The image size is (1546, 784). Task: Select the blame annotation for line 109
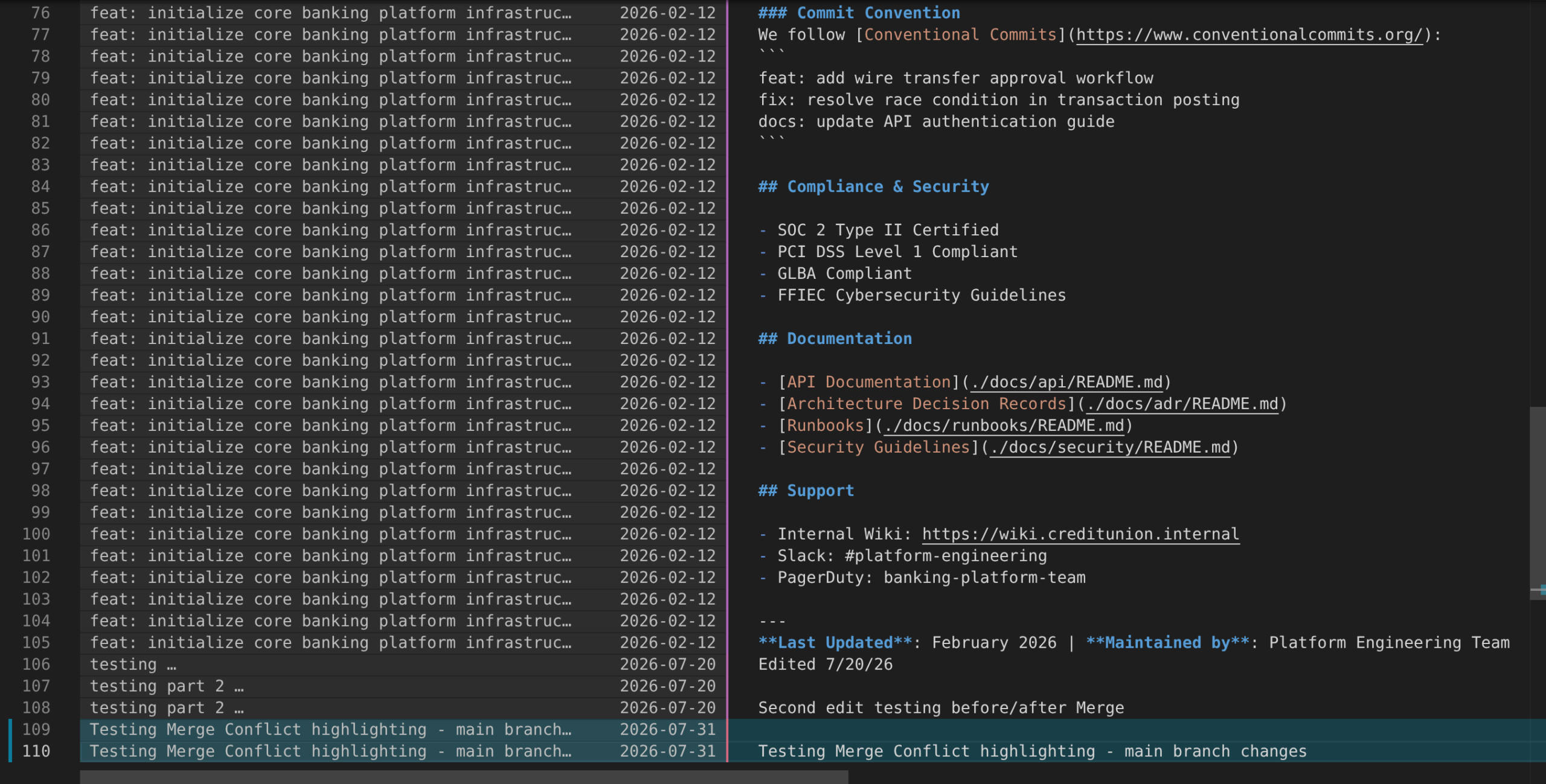(x=403, y=730)
